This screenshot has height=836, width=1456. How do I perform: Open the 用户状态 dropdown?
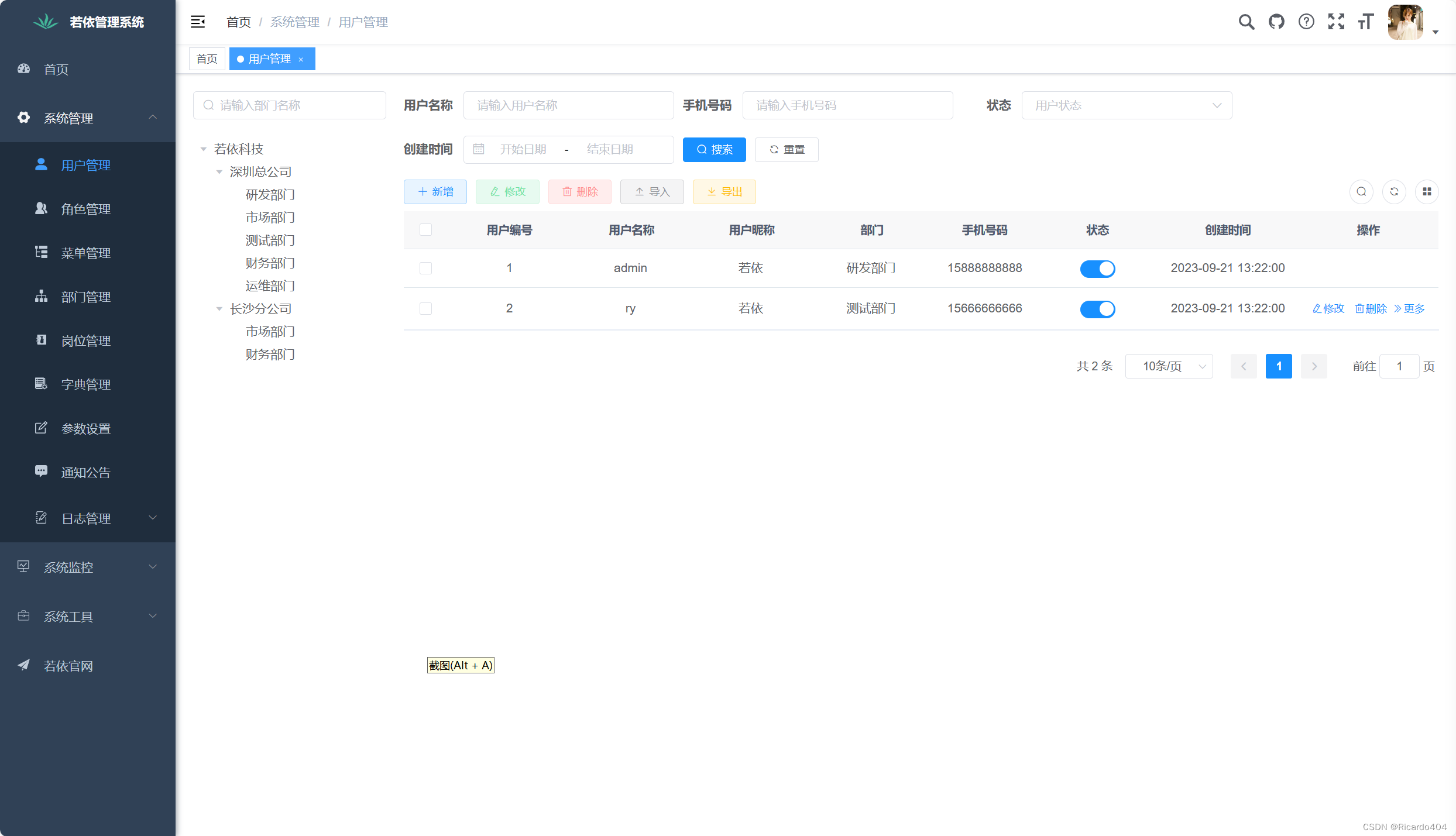click(x=1126, y=105)
